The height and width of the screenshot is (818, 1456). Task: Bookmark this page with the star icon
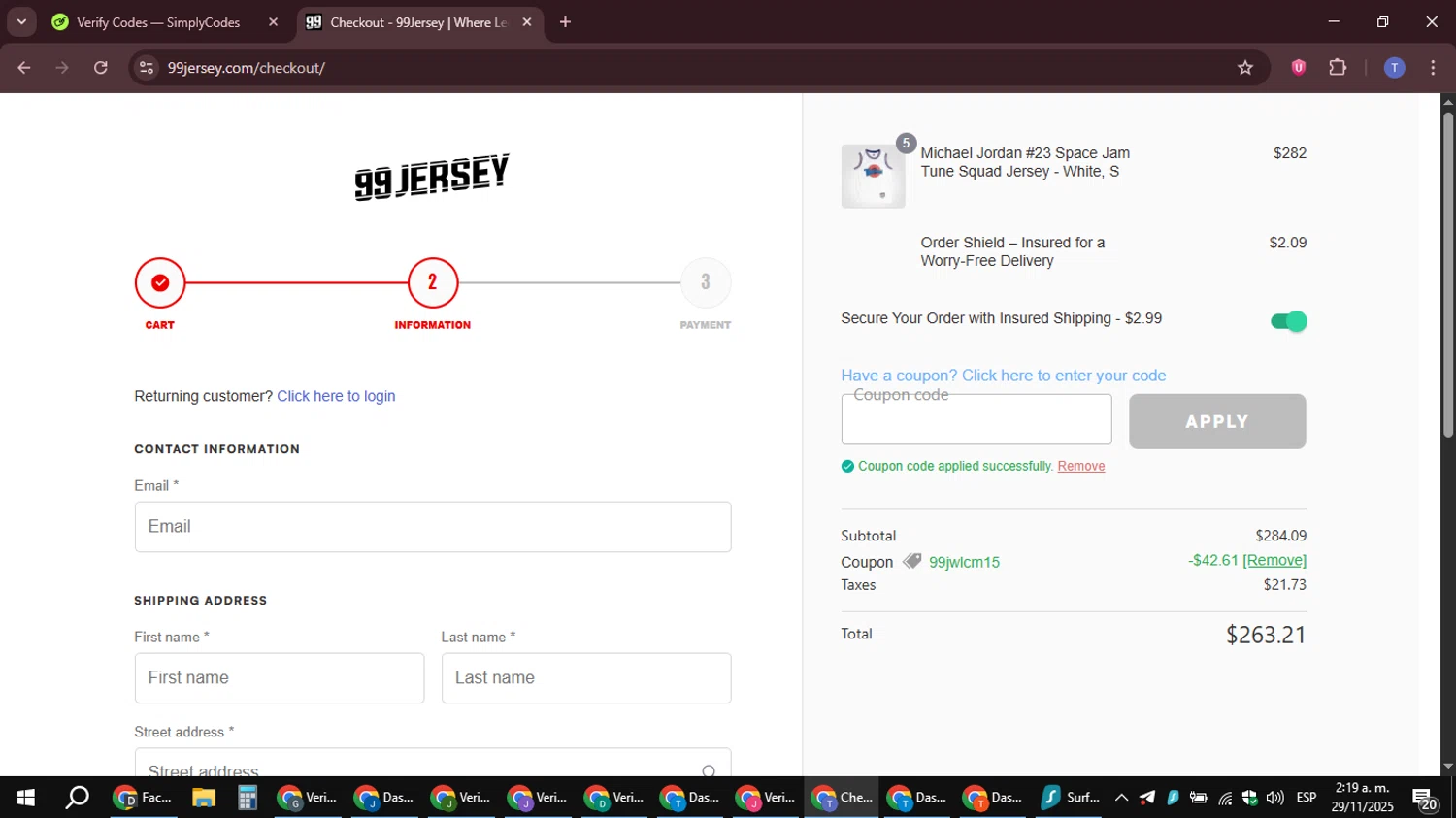(1245, 68)
